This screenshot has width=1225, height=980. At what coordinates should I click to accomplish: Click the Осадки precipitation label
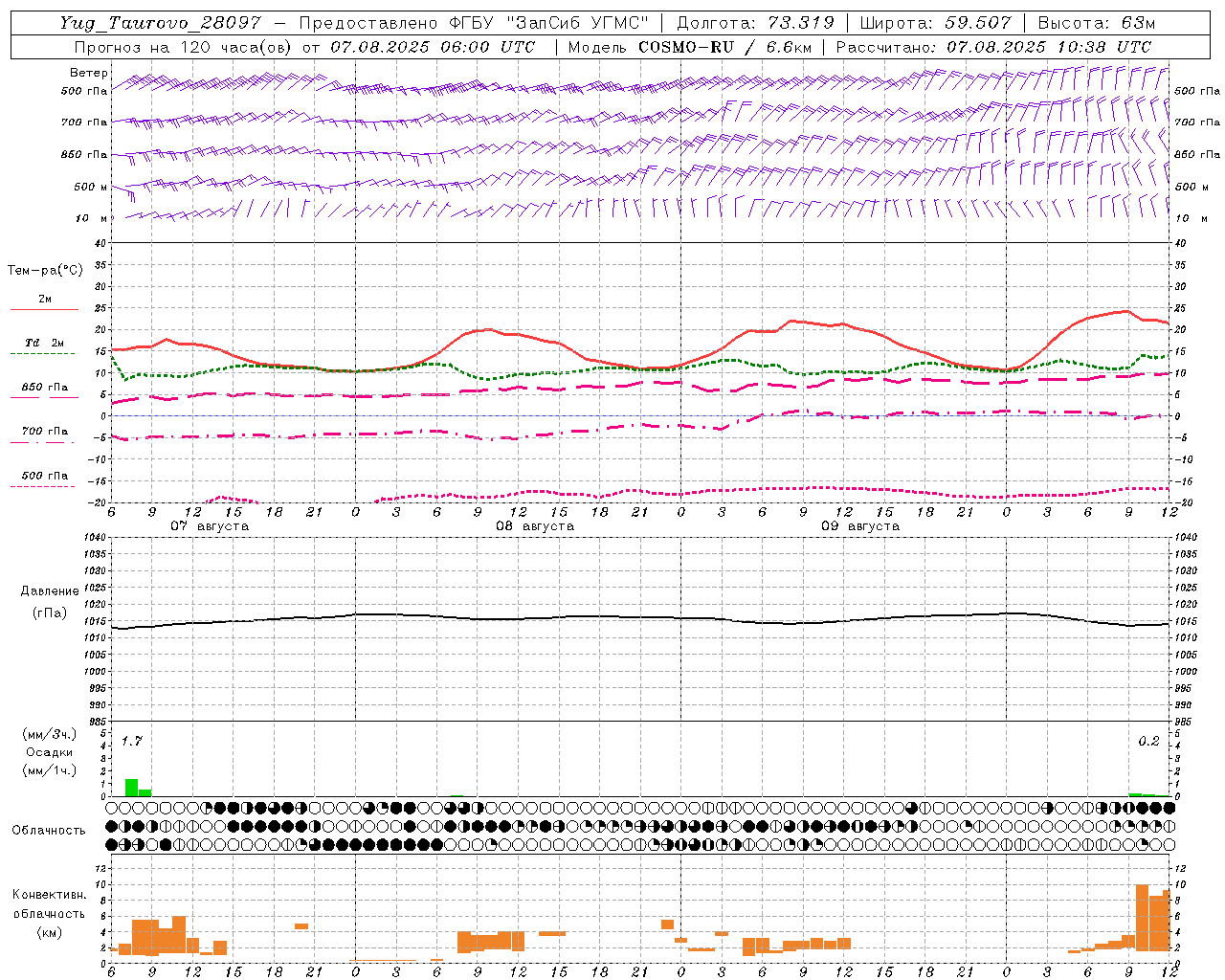50,752
